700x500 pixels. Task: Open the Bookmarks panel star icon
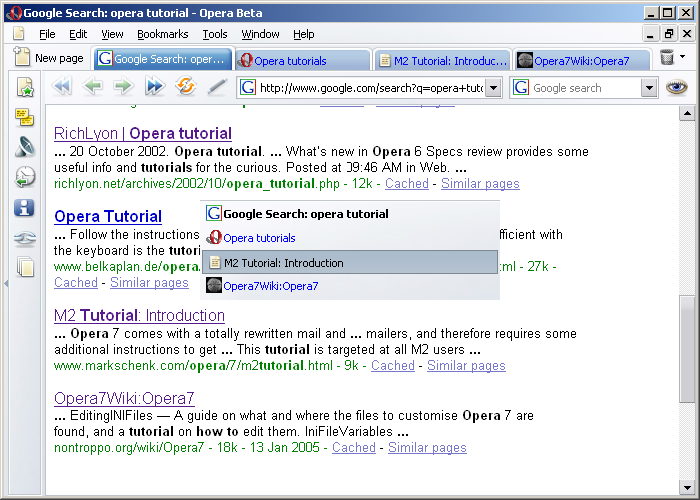click(25, 88)
